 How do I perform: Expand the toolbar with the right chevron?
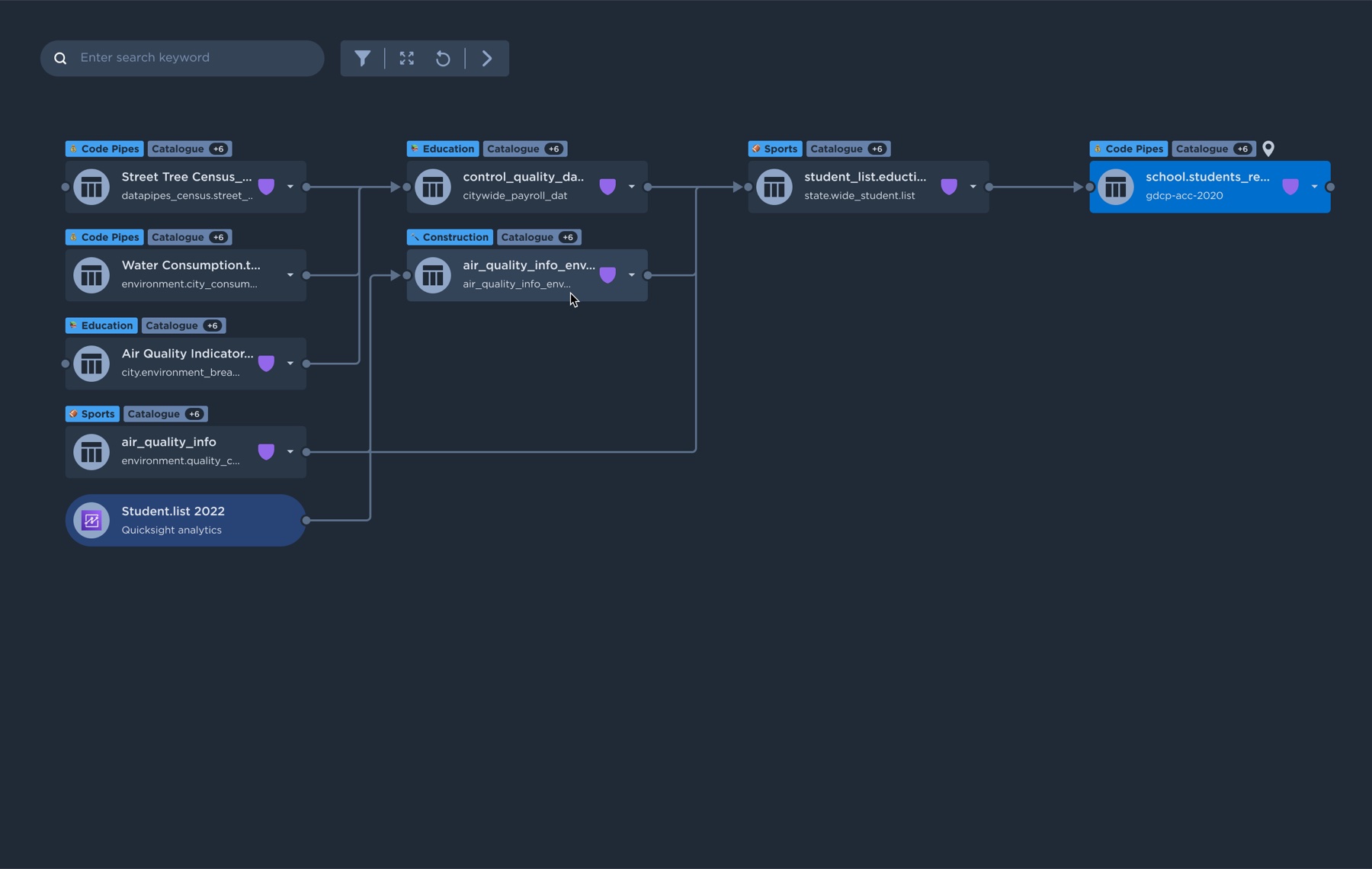point(487,58)
